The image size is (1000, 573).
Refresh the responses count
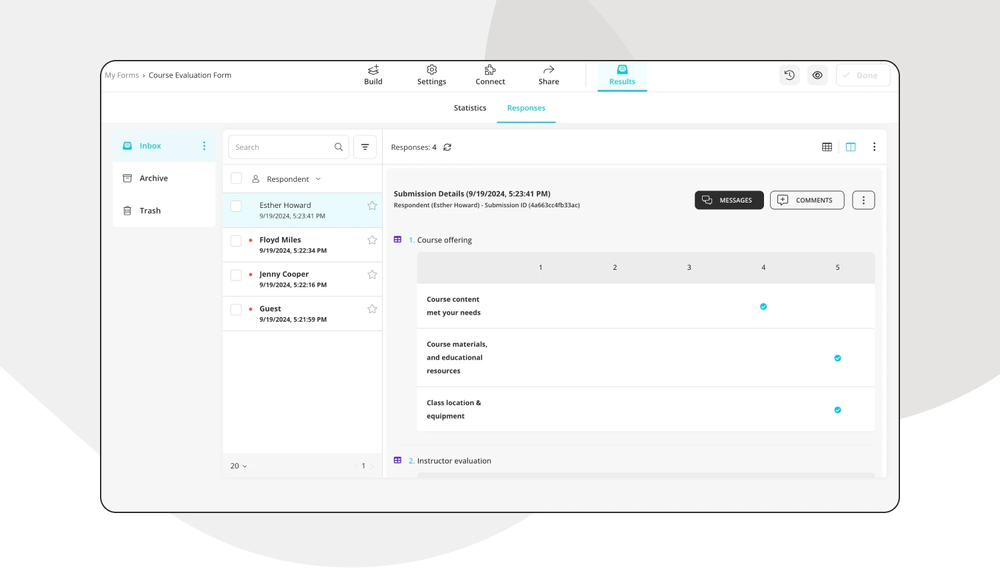tap(447, 147)
